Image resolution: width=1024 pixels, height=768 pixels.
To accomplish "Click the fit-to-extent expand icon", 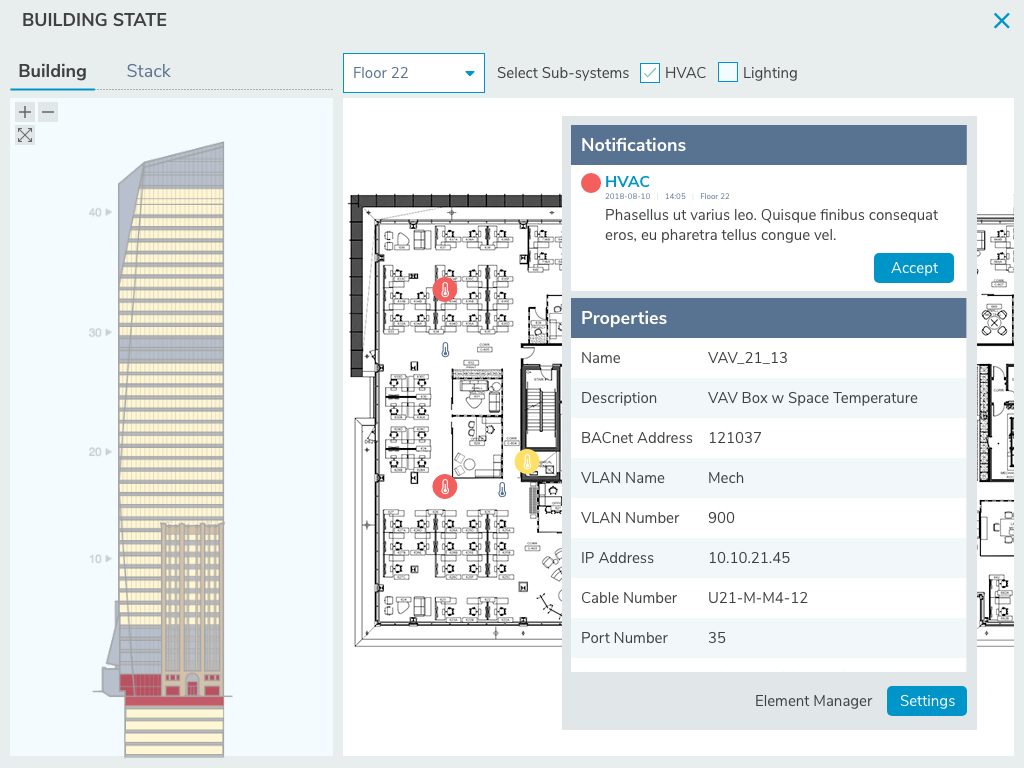I will pyautogui.click(x=25, y=135).
